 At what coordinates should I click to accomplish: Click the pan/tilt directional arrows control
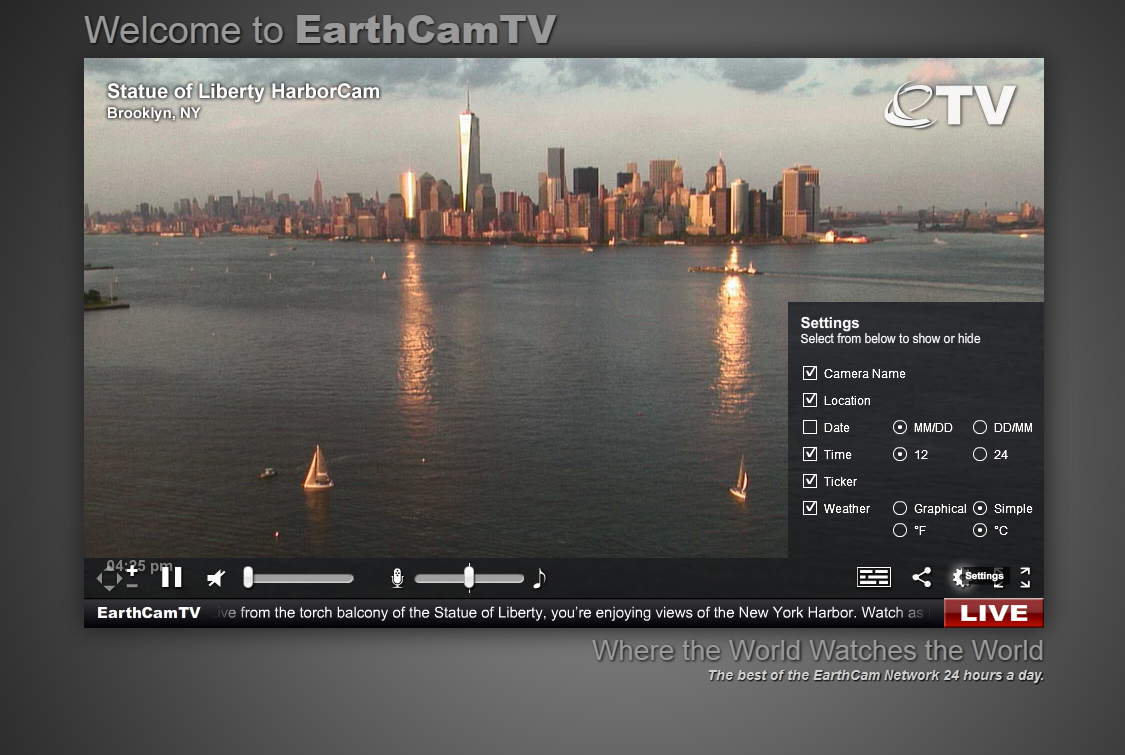(x=109, y=578)
